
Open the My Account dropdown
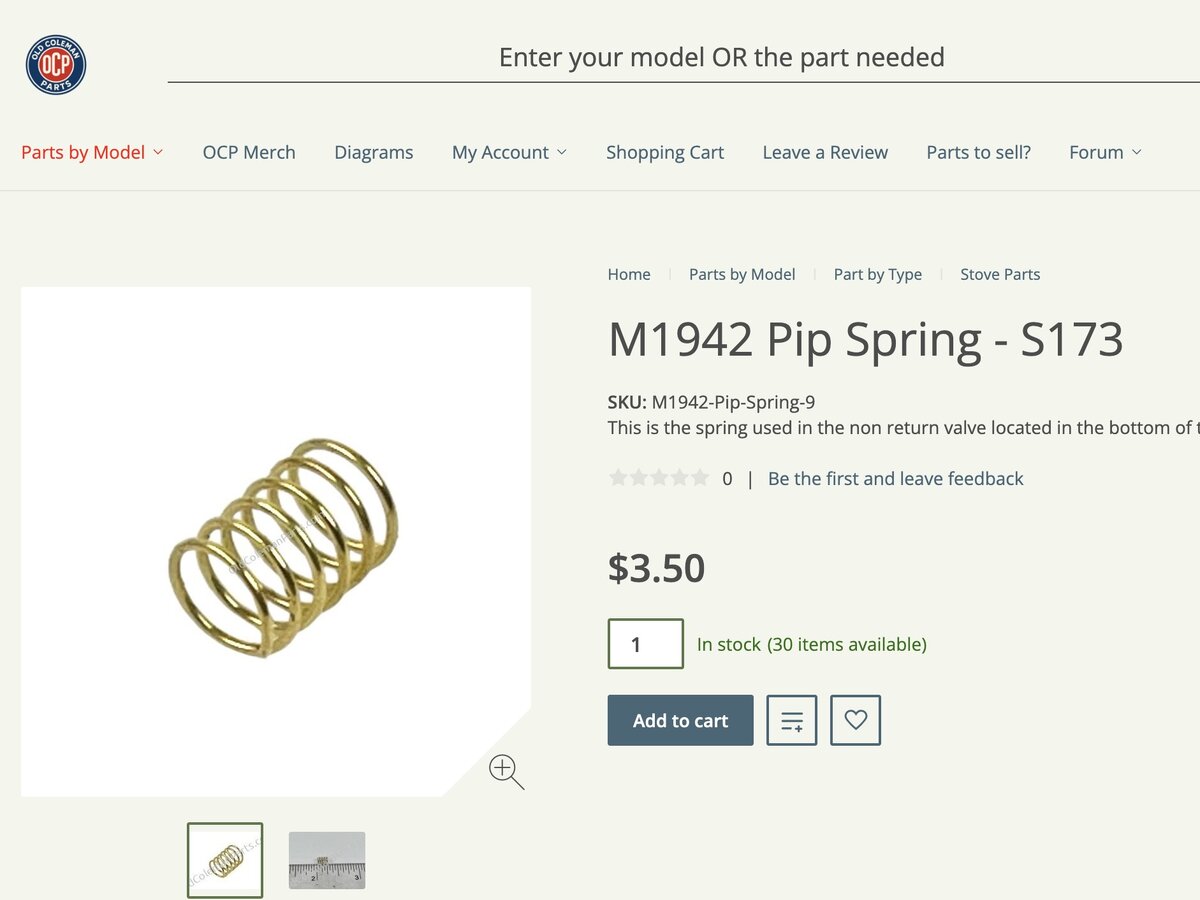pyautogui.click(x=509, y=152)
